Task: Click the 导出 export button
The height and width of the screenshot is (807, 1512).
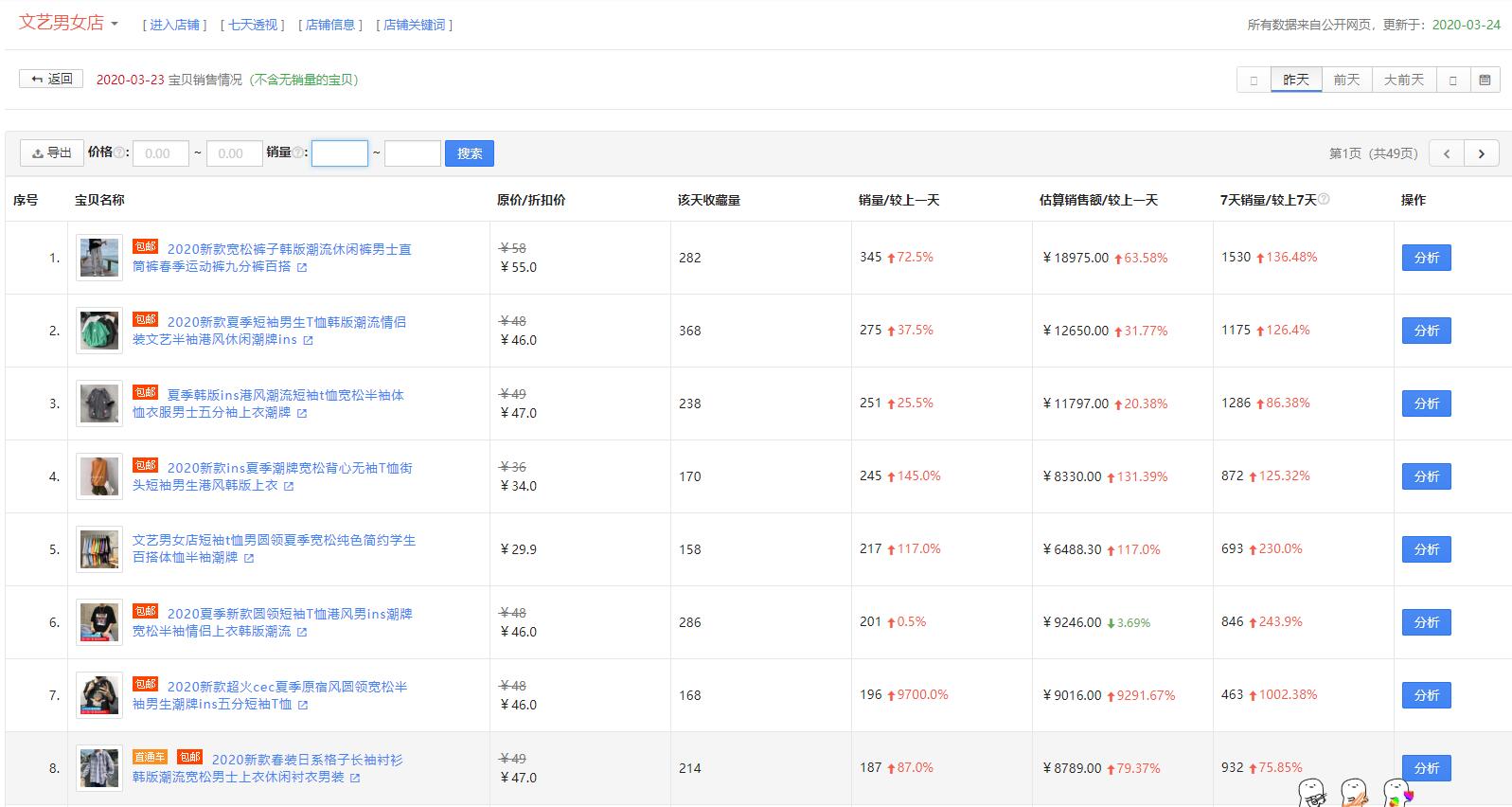Action: pos(51,152)
